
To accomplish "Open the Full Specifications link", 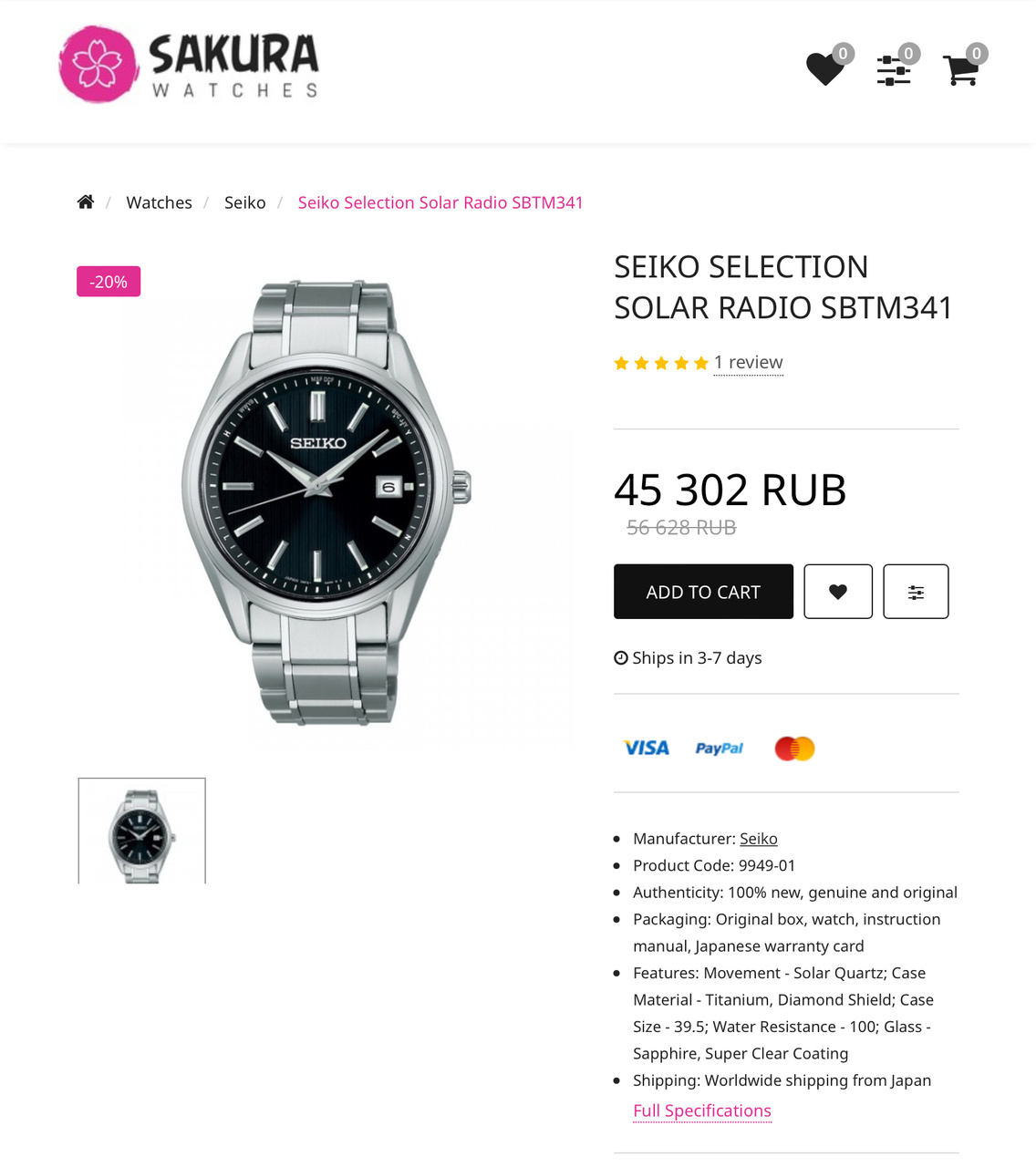I will click(702, 1110).
